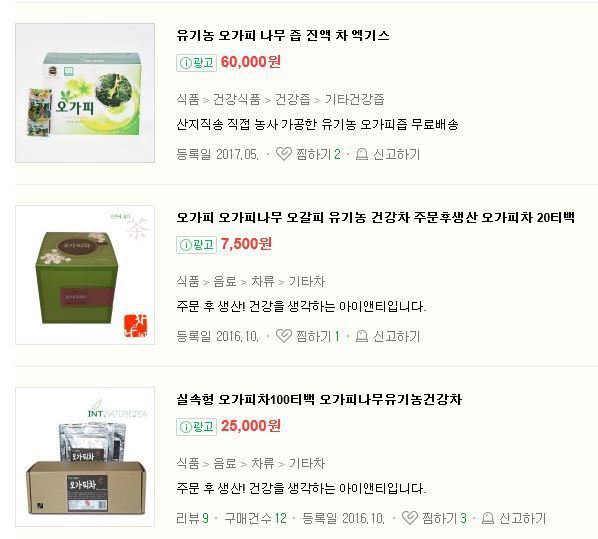
Task: Open the green tea box product thumbnail
Action: [x=85, y=275]
